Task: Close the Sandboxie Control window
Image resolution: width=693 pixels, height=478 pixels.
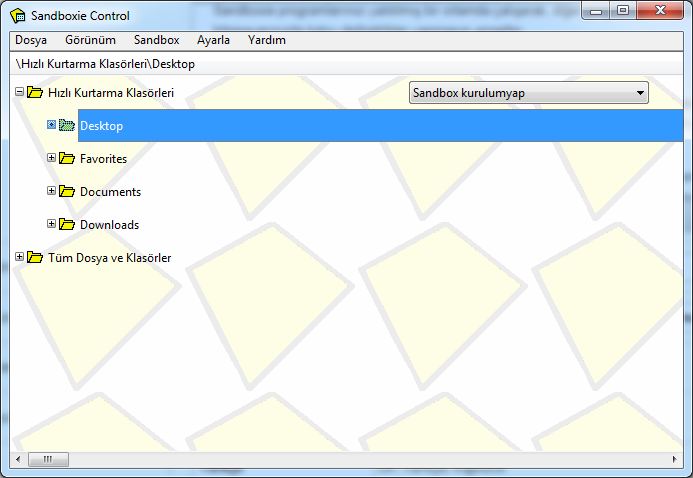Action: click(660, 11)
